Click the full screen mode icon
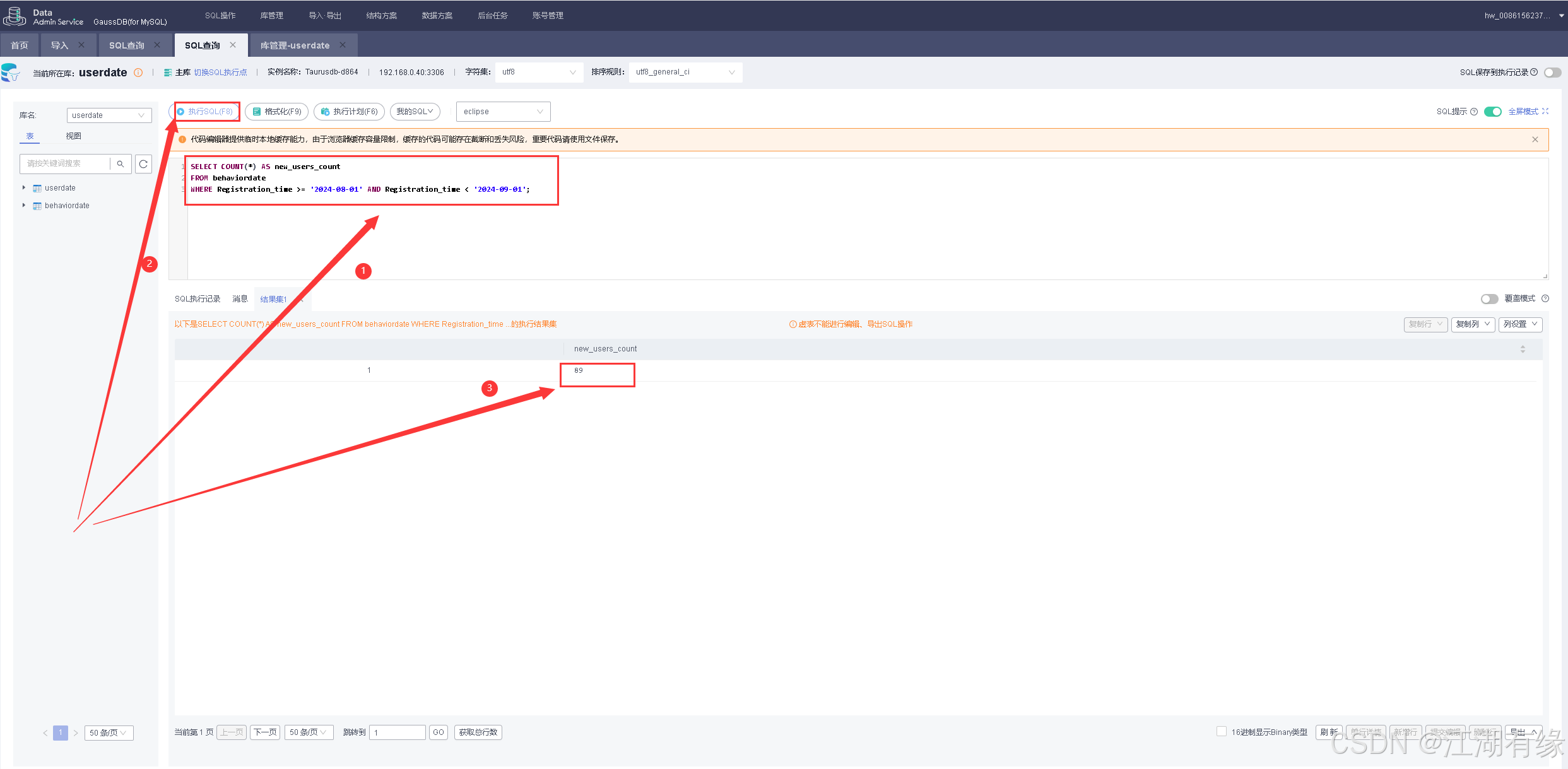The width and height of the screenshot is (1568, 769). (x=1545, y=111)
